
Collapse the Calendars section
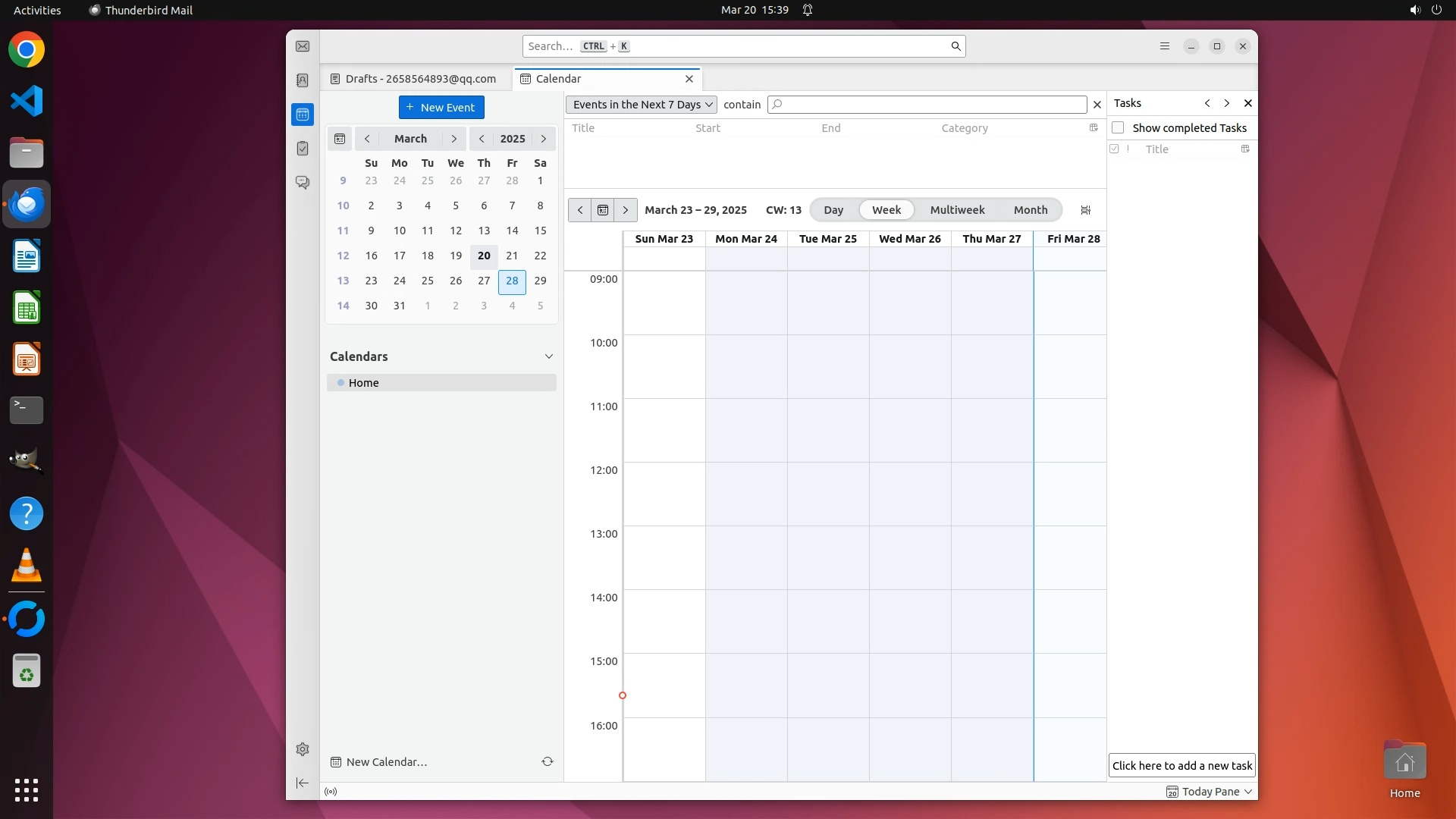point(548,356)
